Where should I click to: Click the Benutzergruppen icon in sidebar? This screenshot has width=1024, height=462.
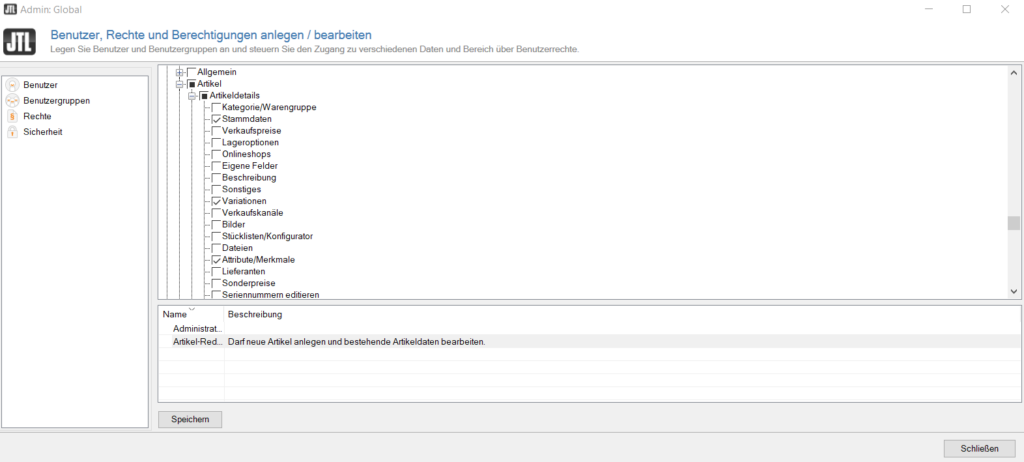click(13, 101)
